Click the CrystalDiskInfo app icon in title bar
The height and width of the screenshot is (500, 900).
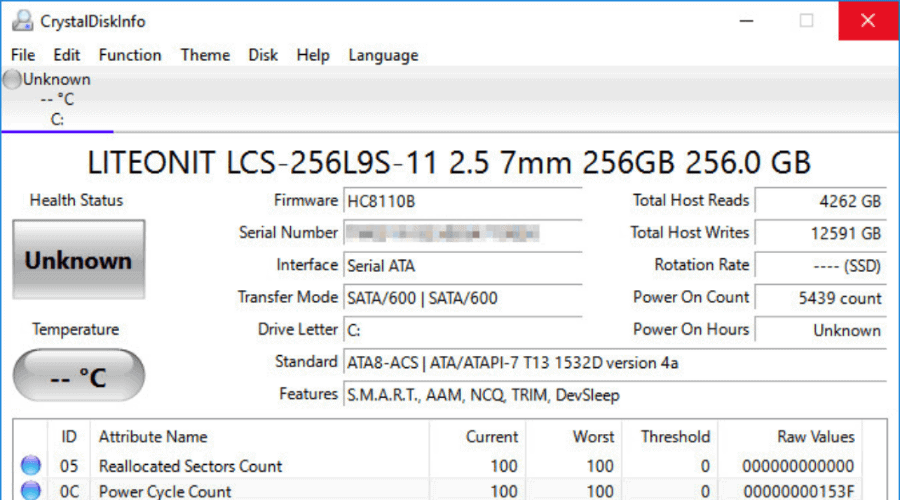[22, 21]
